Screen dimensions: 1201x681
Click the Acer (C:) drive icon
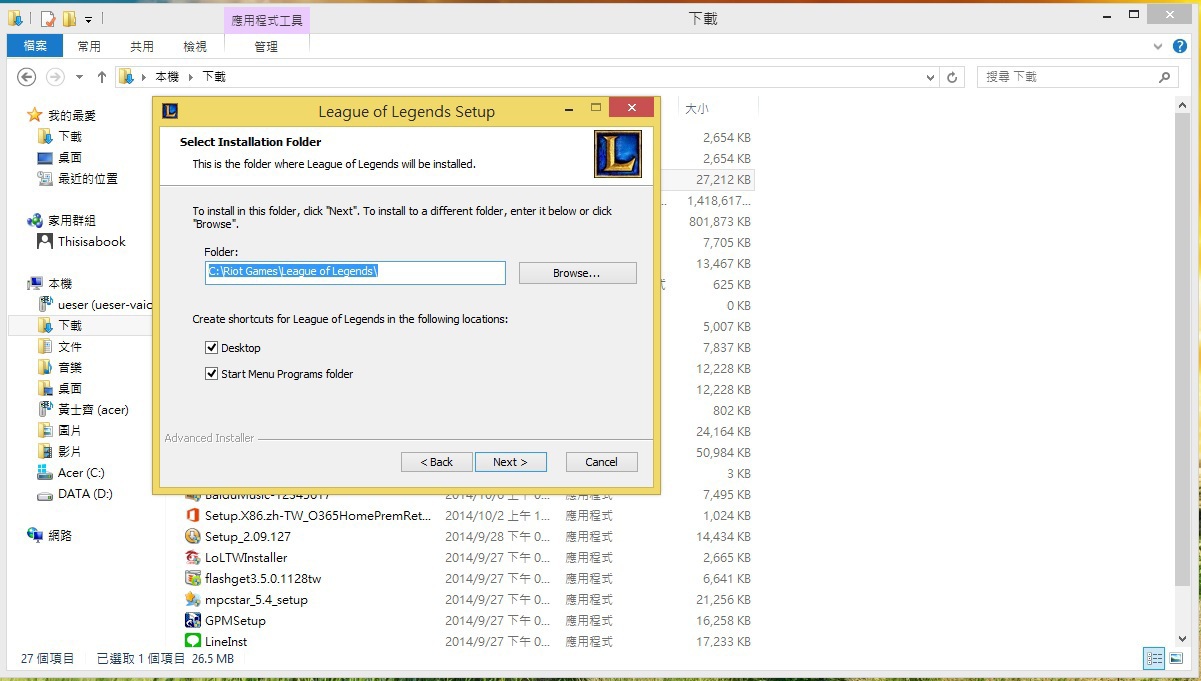coord(45,472)
